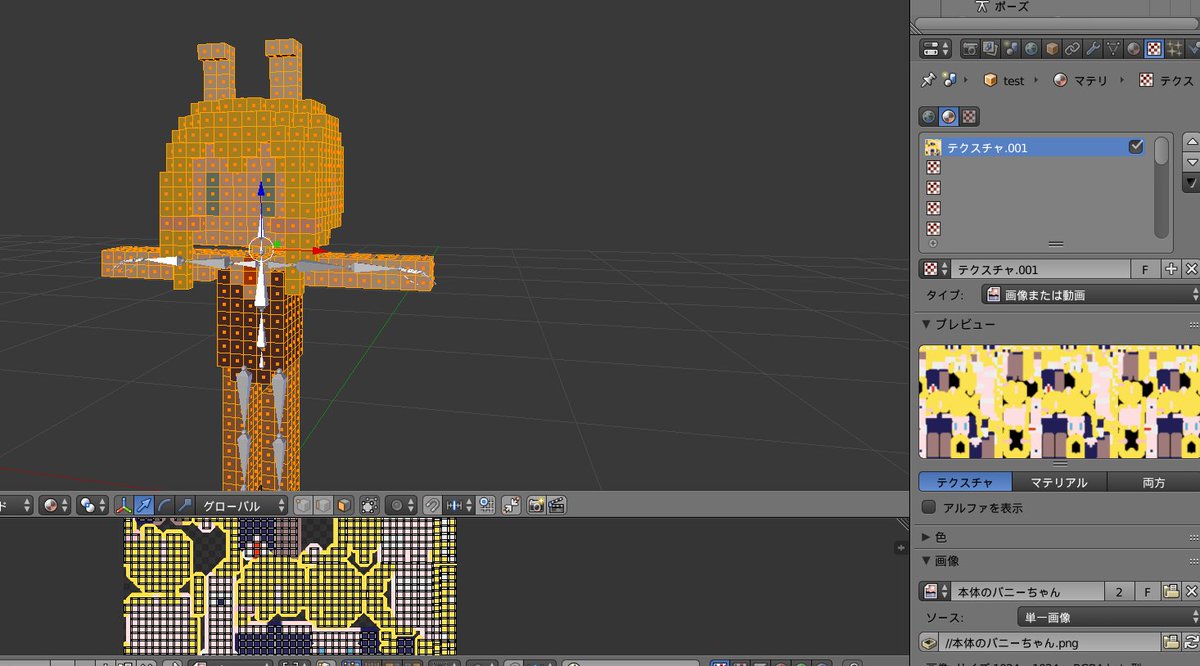Viewport: 1200px width, 666px height.
Task: Click the OpenGL render camera icon
Action: (536, 505)
